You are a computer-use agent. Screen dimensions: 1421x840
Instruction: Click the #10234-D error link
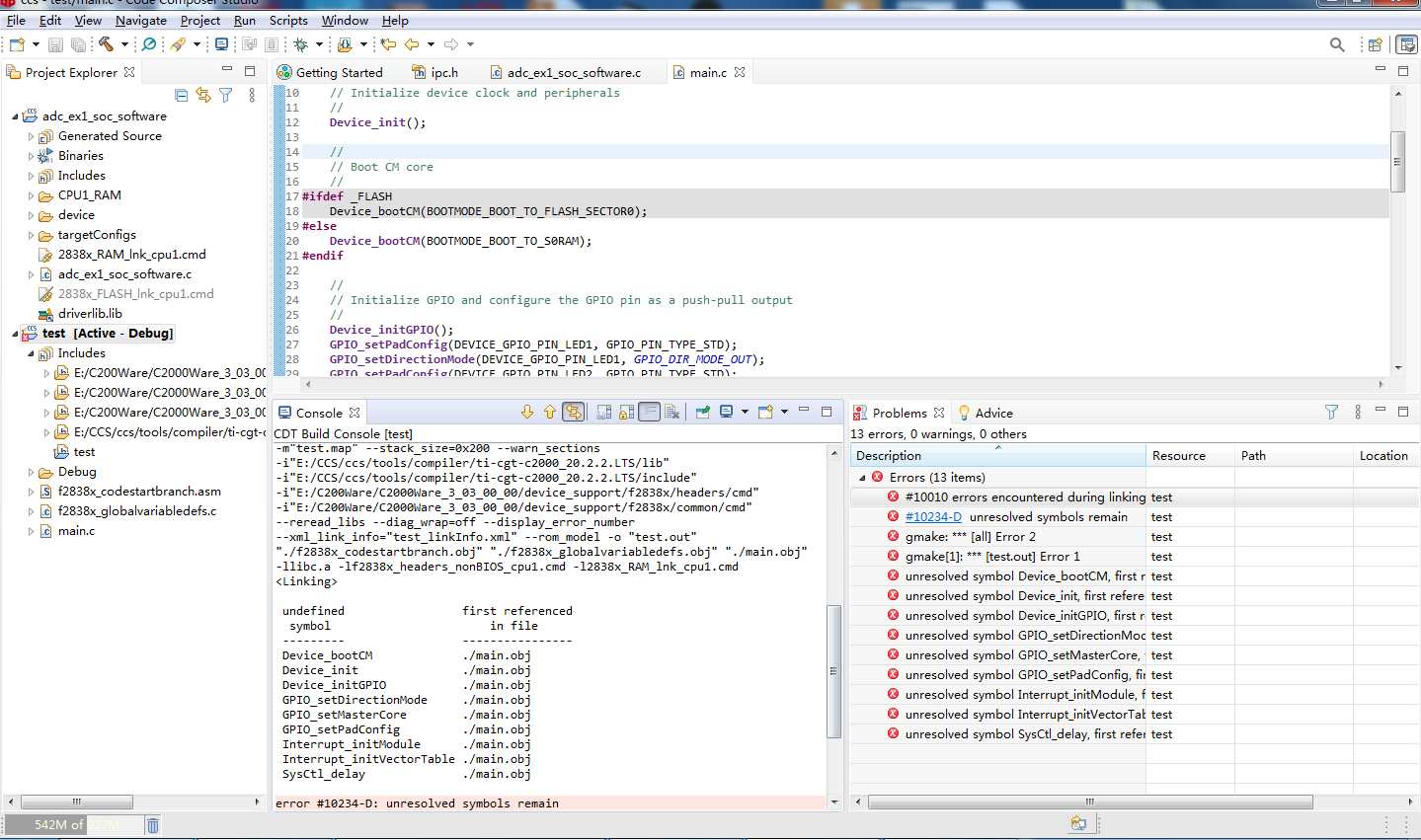click(x=932, y=517)
